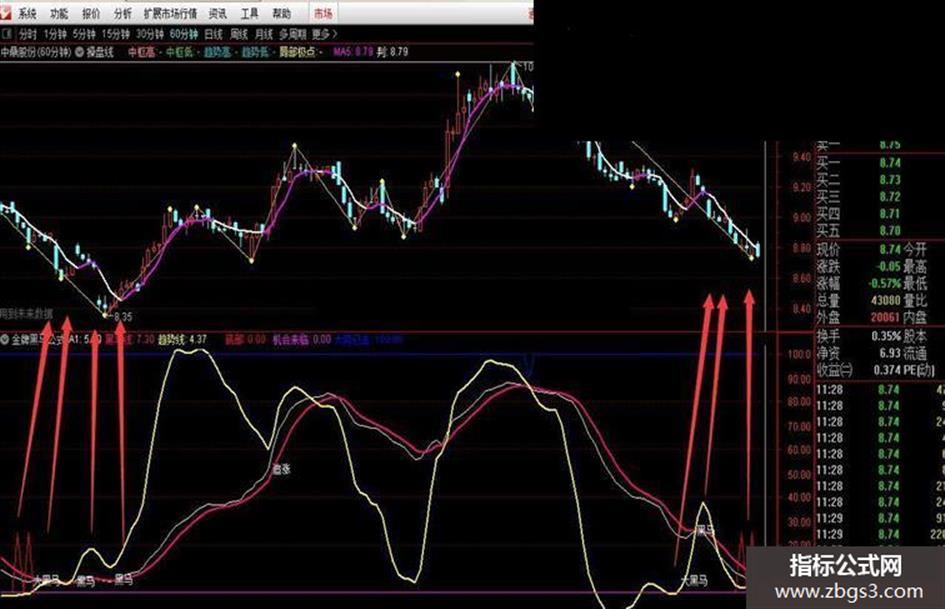Click the 中鼎股份(60分钟) chart title
This screenshot has width=945, height=609.
click(x=36, y=52)
